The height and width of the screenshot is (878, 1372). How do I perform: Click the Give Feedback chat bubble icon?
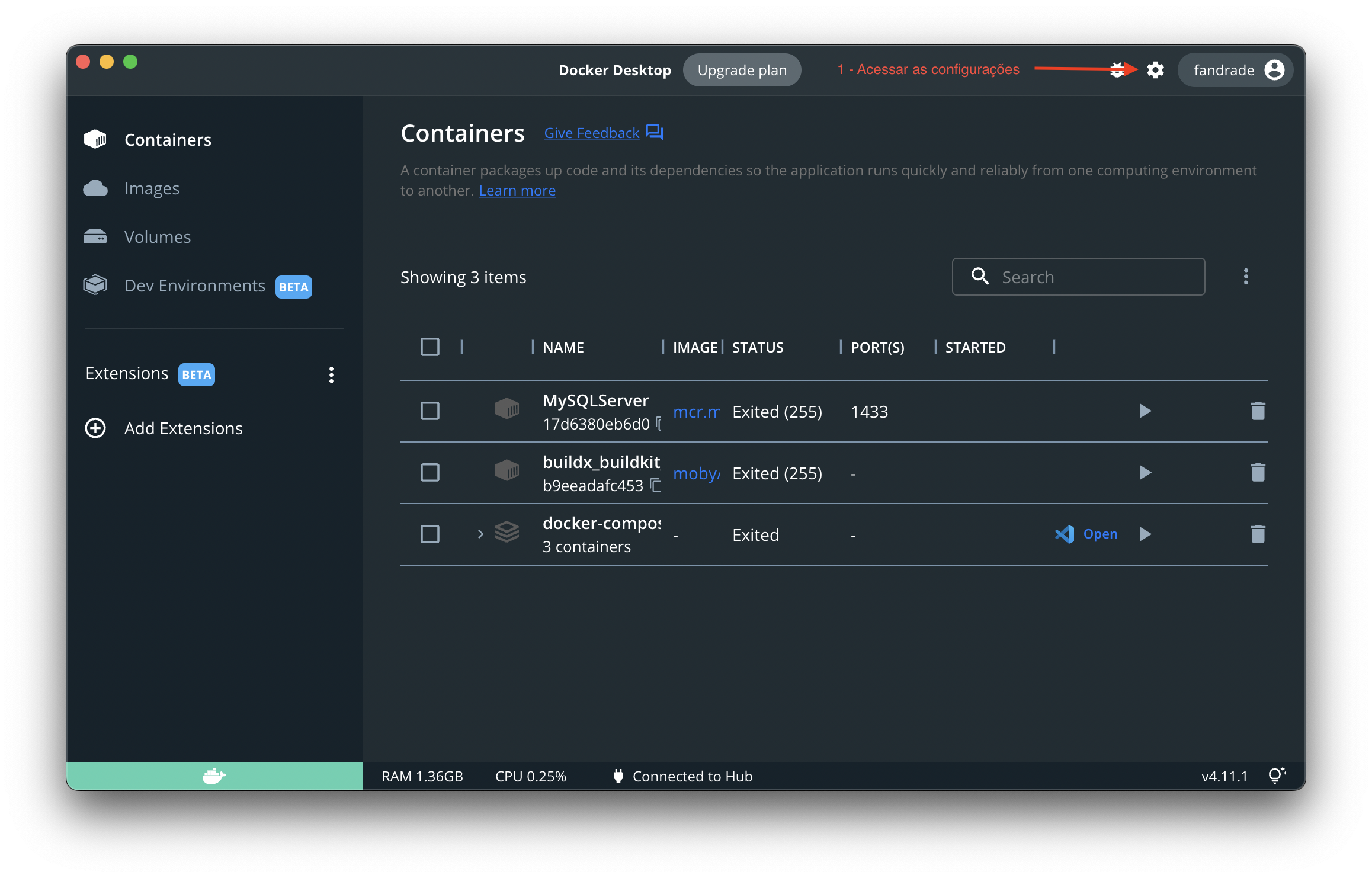pos(654,132)
